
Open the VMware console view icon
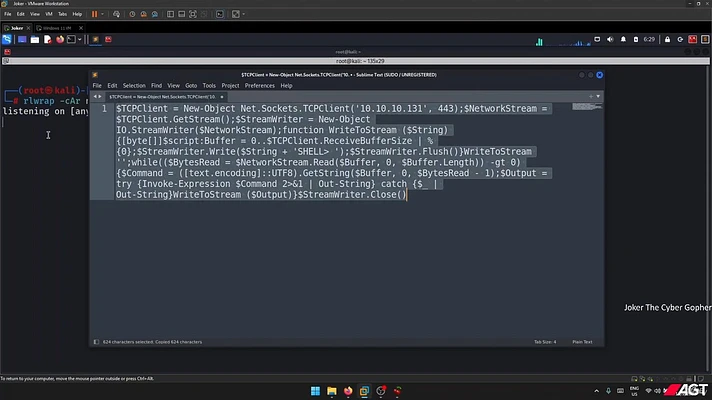(220, 14)
